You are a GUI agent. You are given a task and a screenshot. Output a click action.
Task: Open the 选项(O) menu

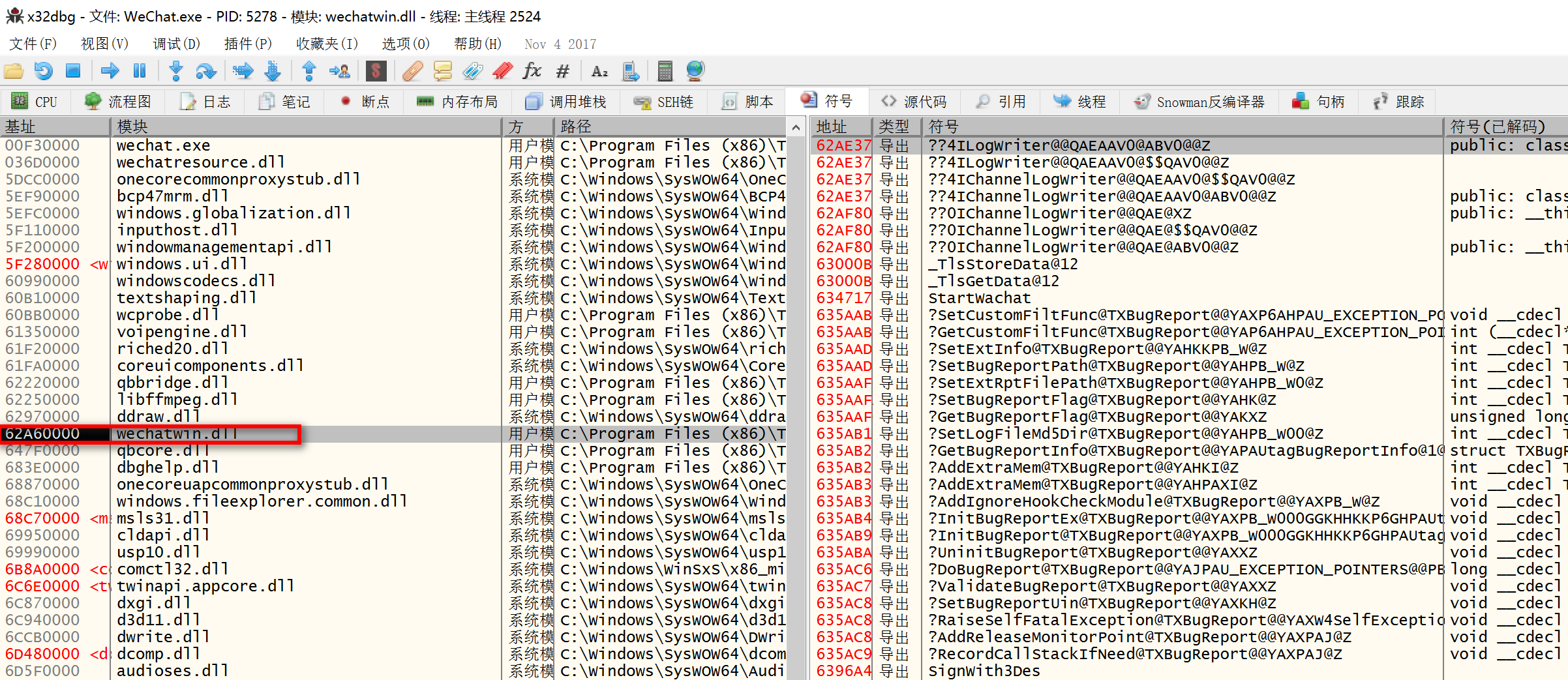click(x=406, y=44)
